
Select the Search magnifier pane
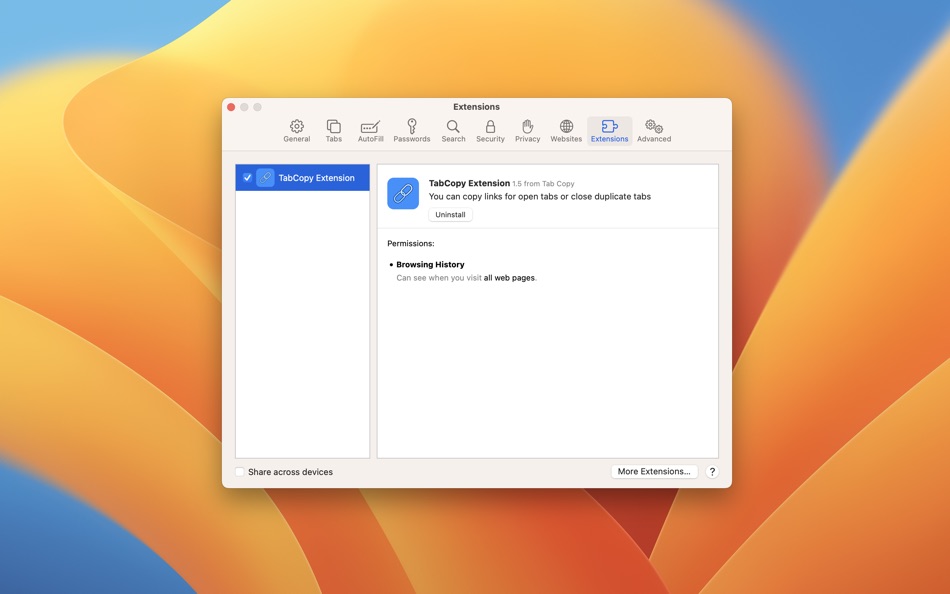(x=453, y=131)
